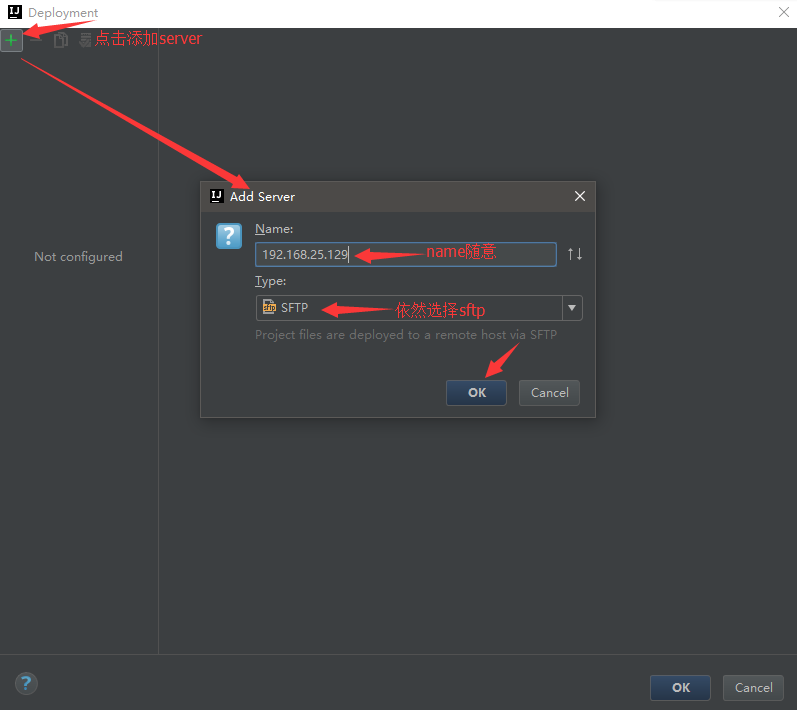Click OK in the Deployment window
The height and width of the screenshot is (710, 797).
point(680,688)
